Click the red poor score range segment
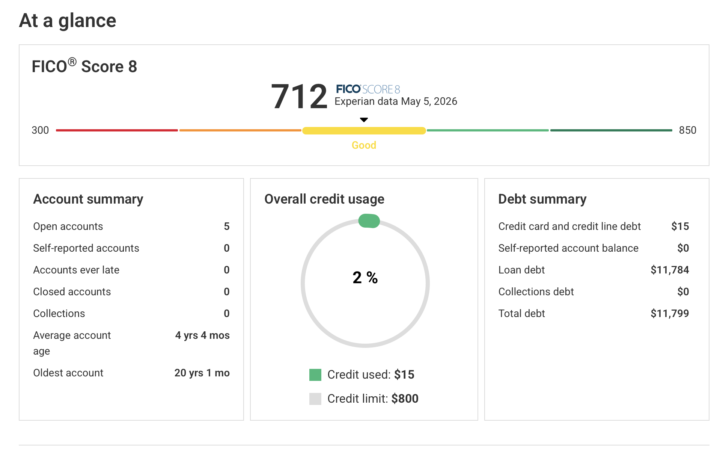 (x=117, y=130)
